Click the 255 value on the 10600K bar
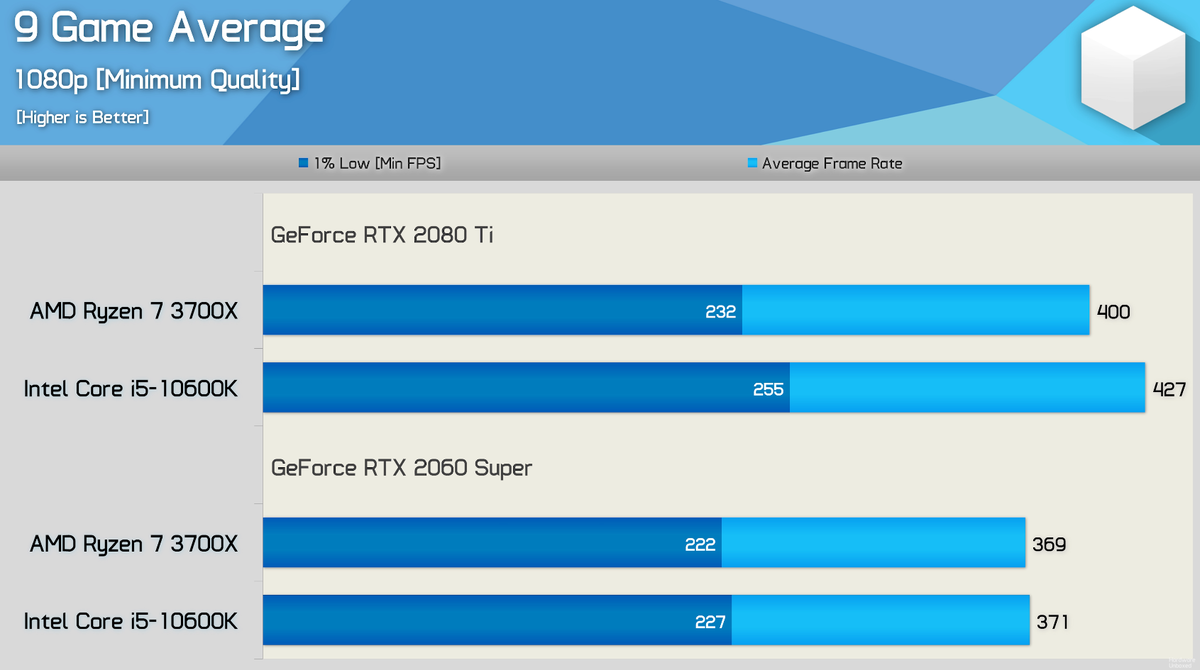The image size is (1200, 670). click(768, 389)
